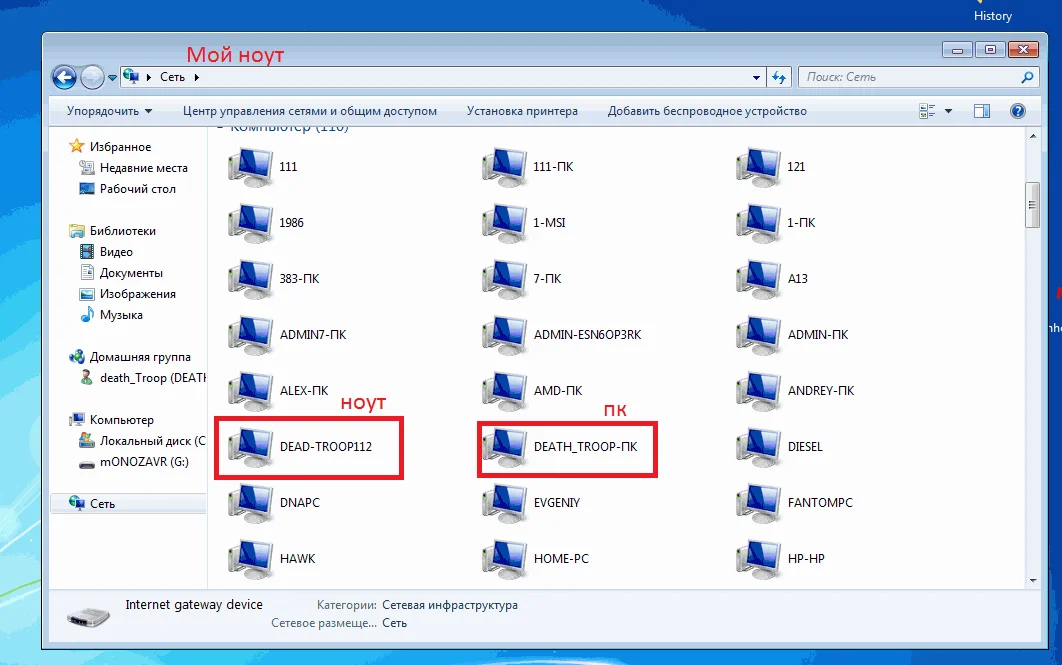This screenshot has height=665, width=1062.
Task: Select computer icon '1-ПК'
Action: [x=759, y=223]
